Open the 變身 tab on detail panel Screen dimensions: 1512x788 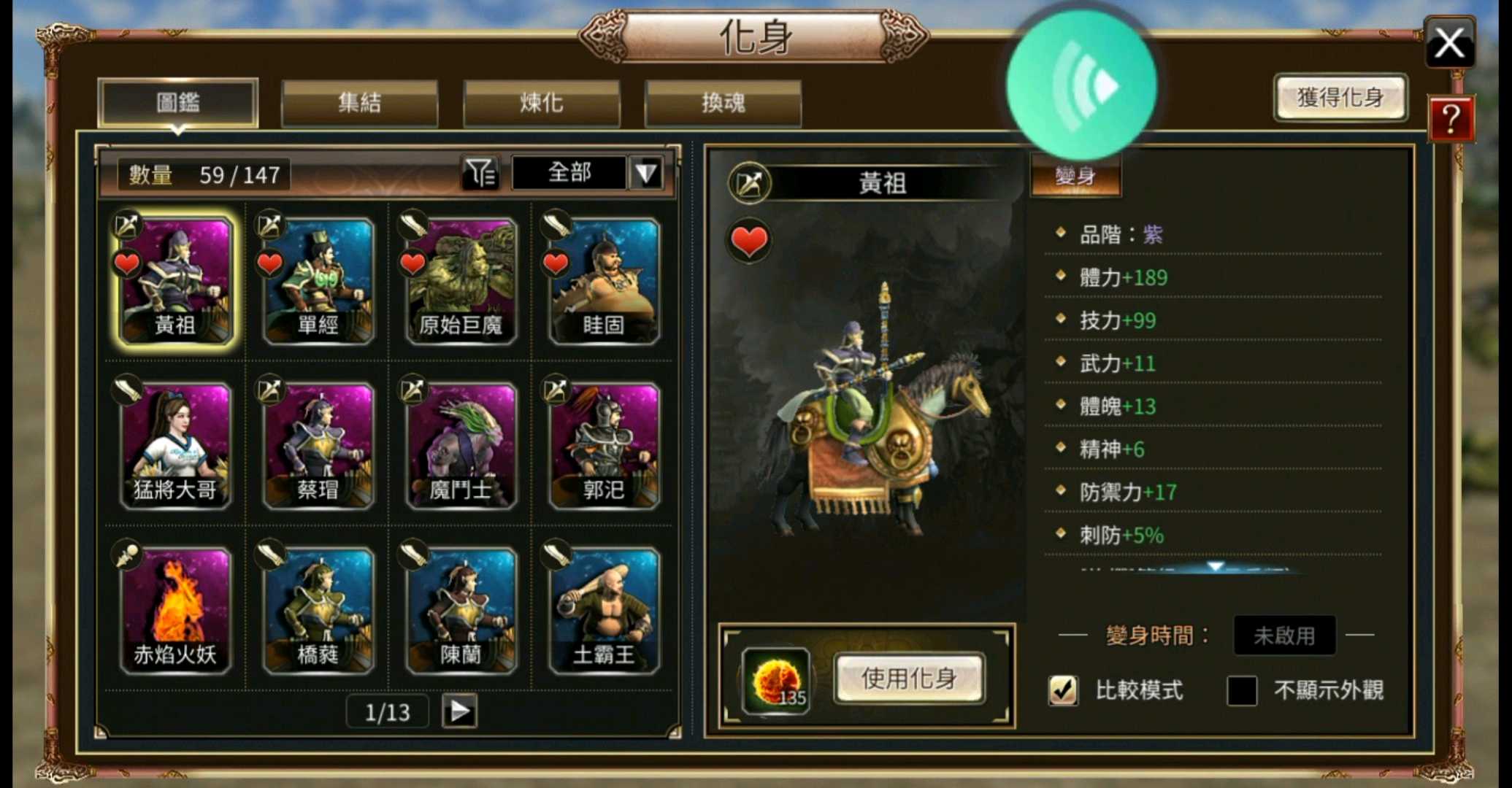coord(1075,175)
